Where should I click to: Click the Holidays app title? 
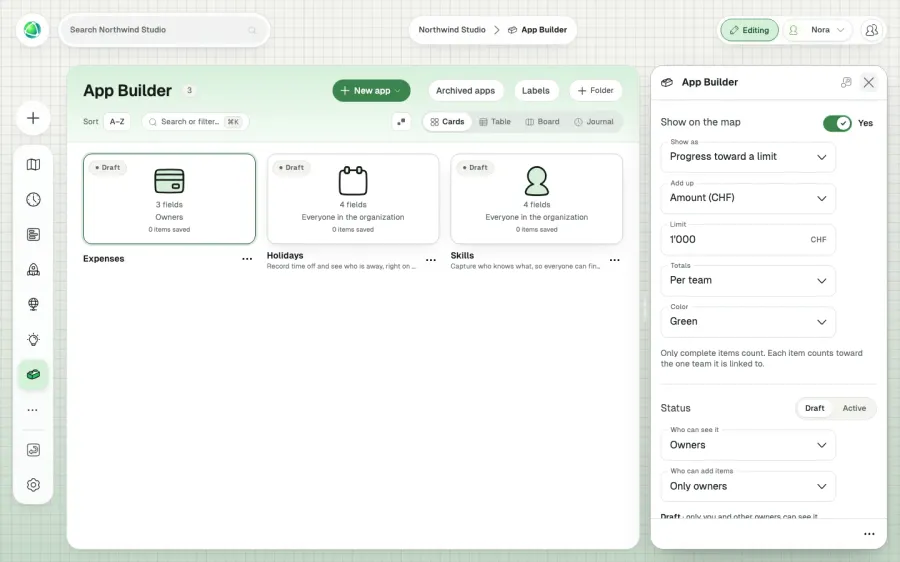coord(285,255)
